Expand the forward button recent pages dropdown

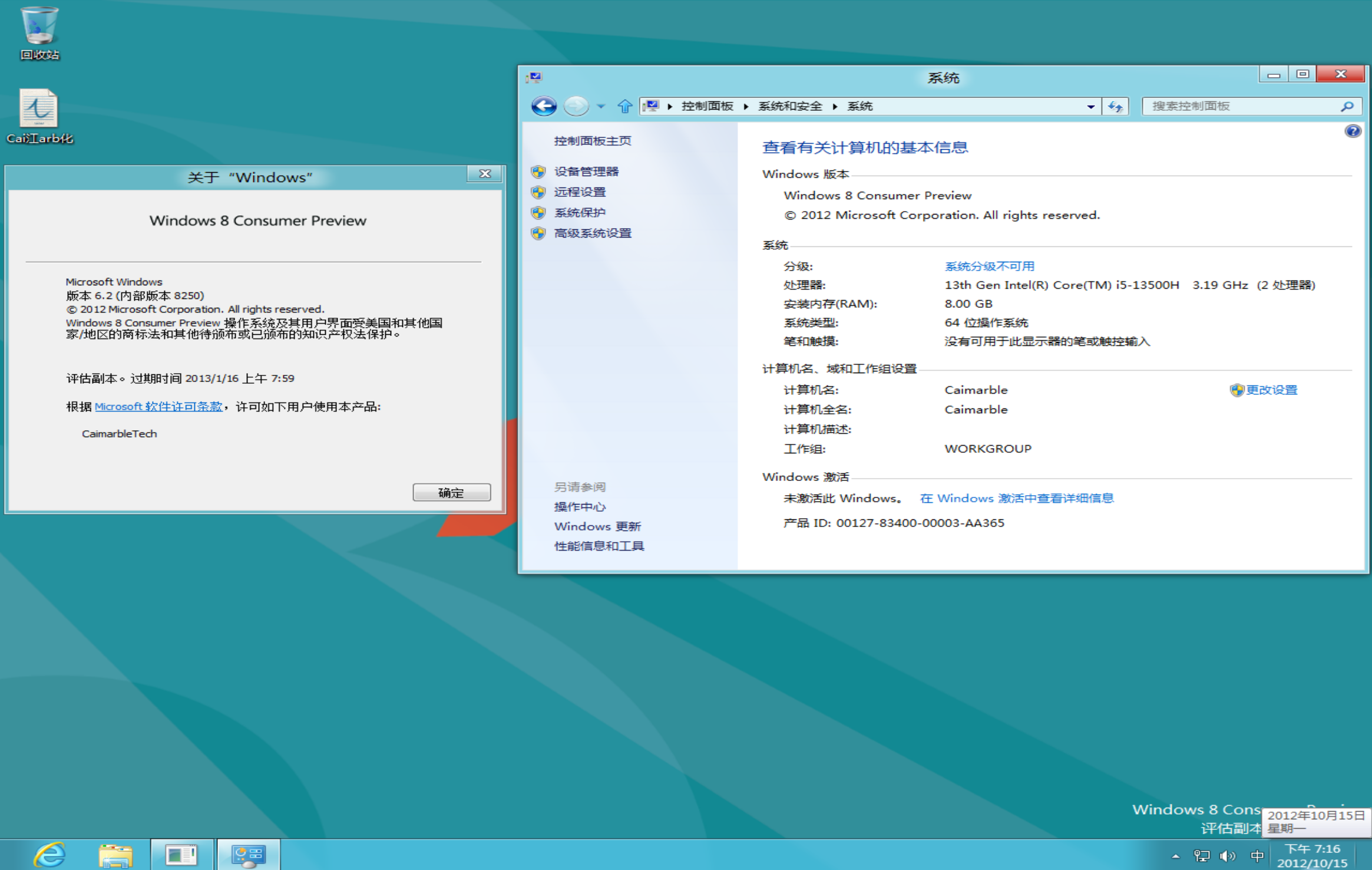(600, 106)
